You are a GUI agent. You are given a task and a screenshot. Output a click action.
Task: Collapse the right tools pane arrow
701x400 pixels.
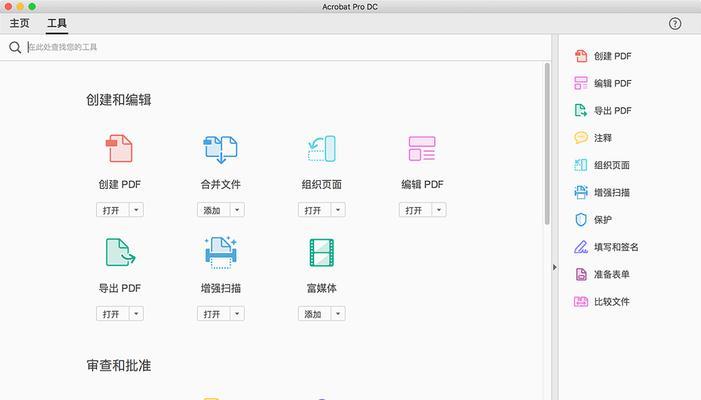point(554,267)
